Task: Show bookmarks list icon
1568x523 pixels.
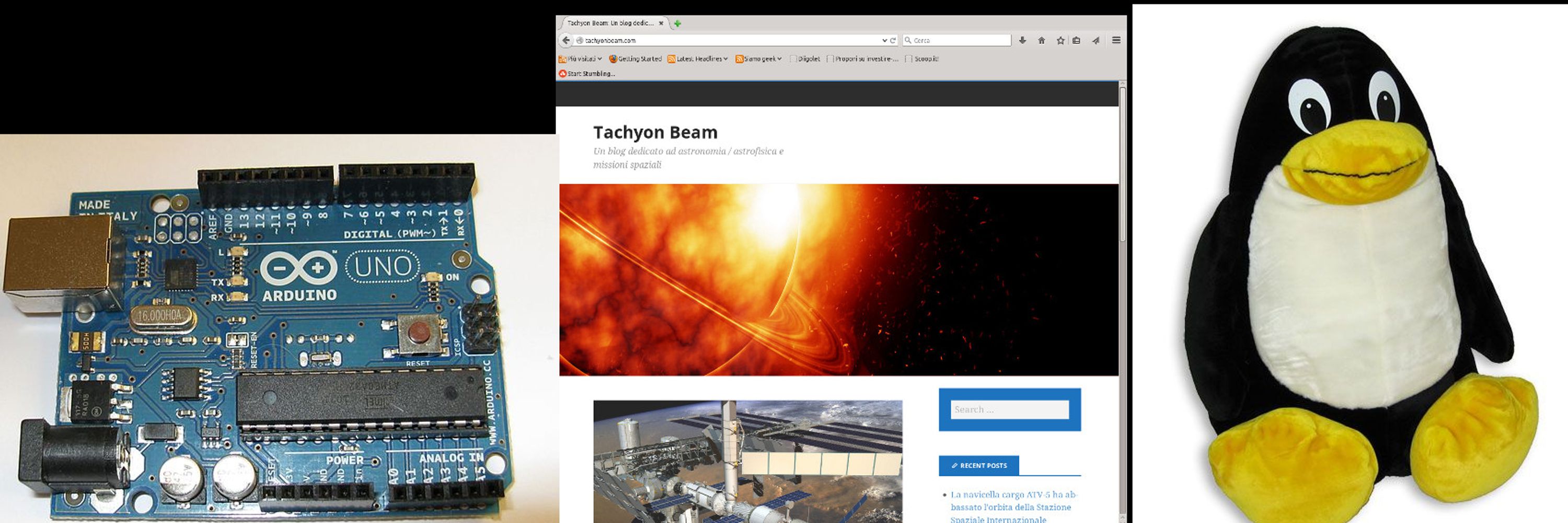Action: 1076,40
